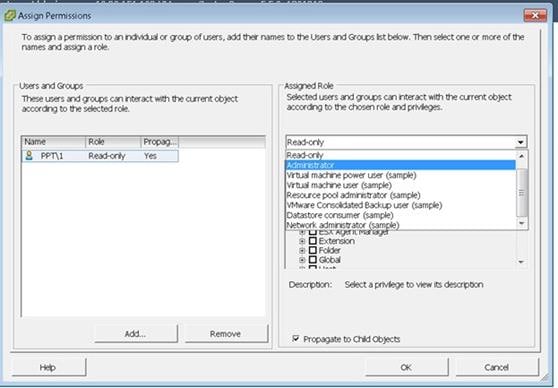The image size is (558, 388).
Task: Pick Virtual machine power user (sample) role
Action: (400, 175)
